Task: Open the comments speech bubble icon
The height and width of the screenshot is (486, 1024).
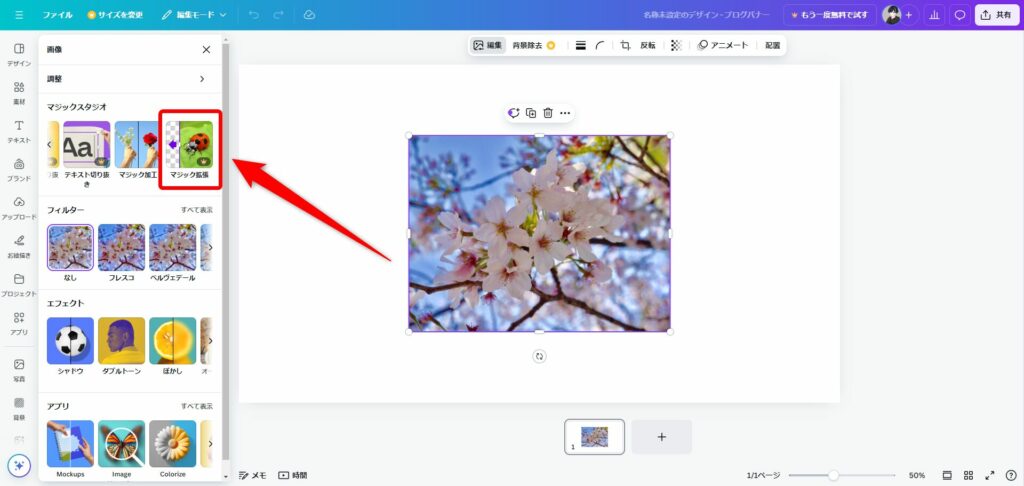Action: coord(959,14)
